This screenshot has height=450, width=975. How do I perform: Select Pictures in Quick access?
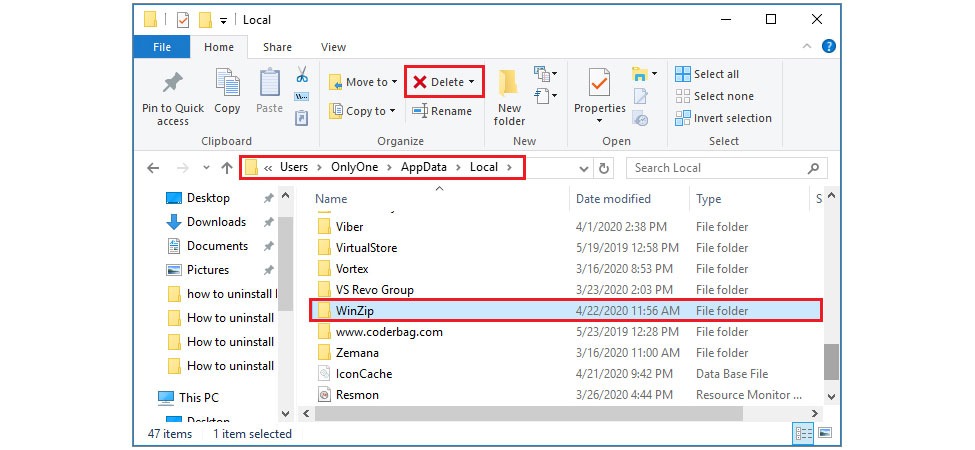[x=208, y=270]
